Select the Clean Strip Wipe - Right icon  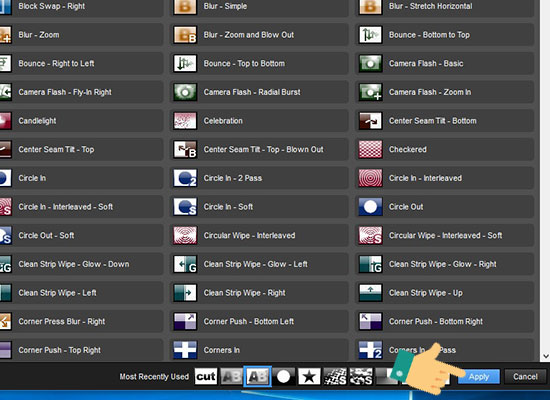(185, 293)
